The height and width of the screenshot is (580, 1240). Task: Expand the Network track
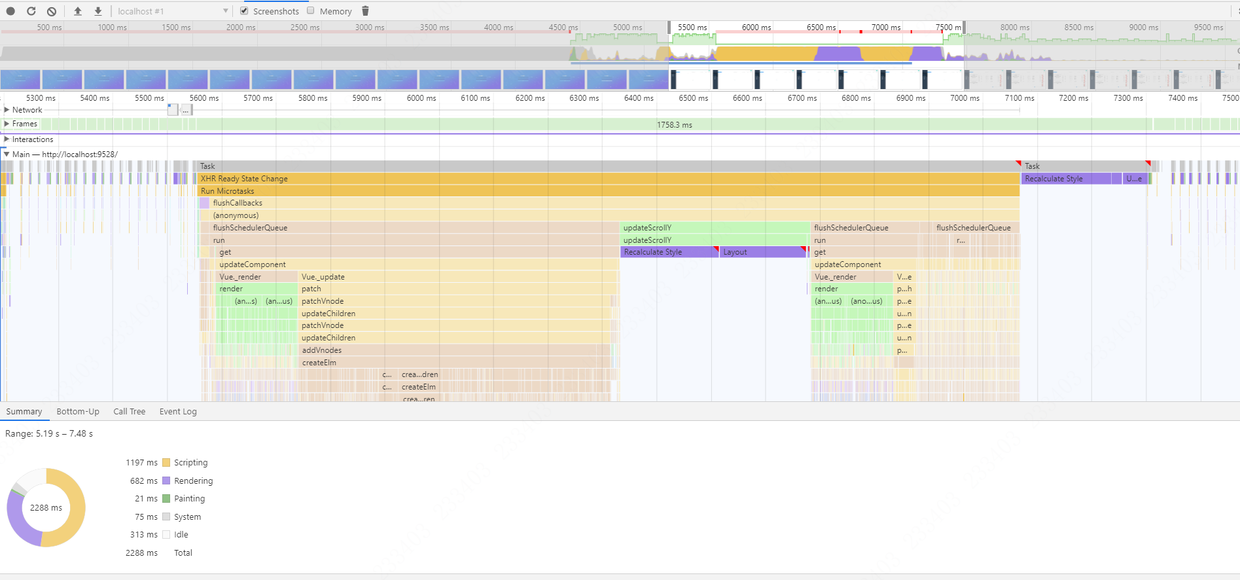pos(7,110)
